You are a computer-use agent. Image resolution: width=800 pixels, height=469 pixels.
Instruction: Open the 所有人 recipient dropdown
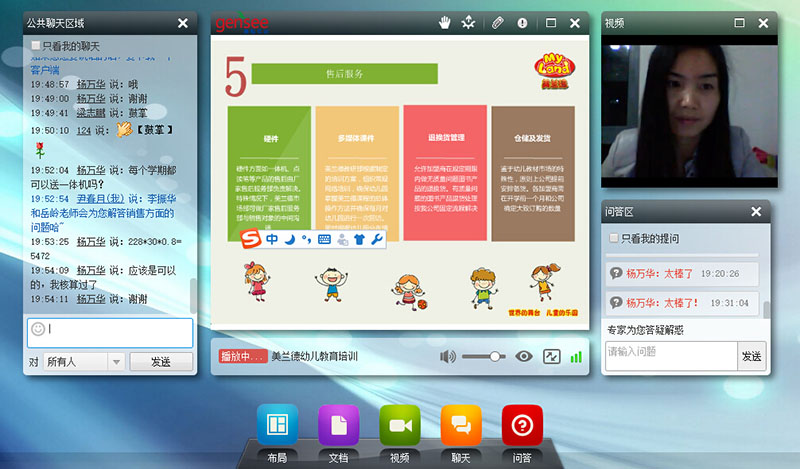(x=116, y=361)
